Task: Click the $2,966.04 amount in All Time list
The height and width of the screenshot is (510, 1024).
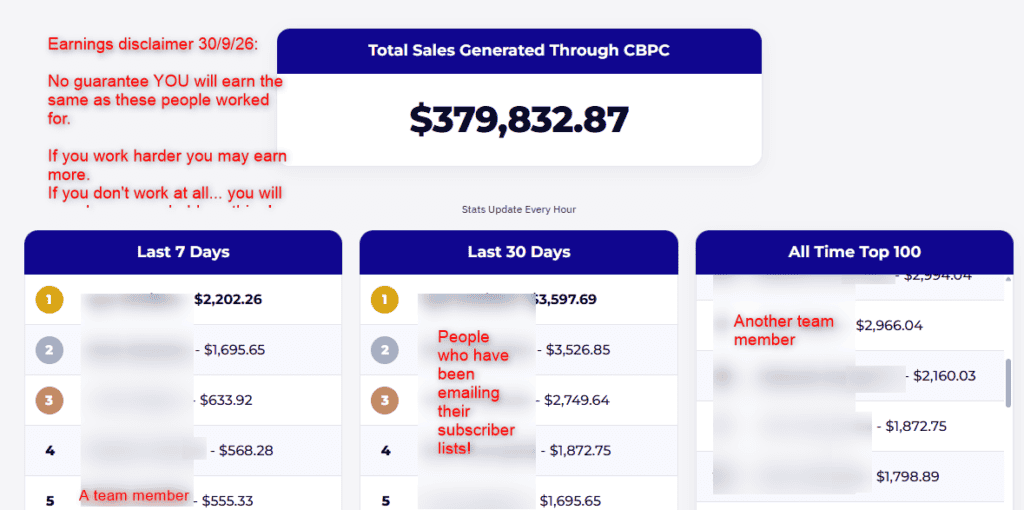Action: click(x=889, y=325)
